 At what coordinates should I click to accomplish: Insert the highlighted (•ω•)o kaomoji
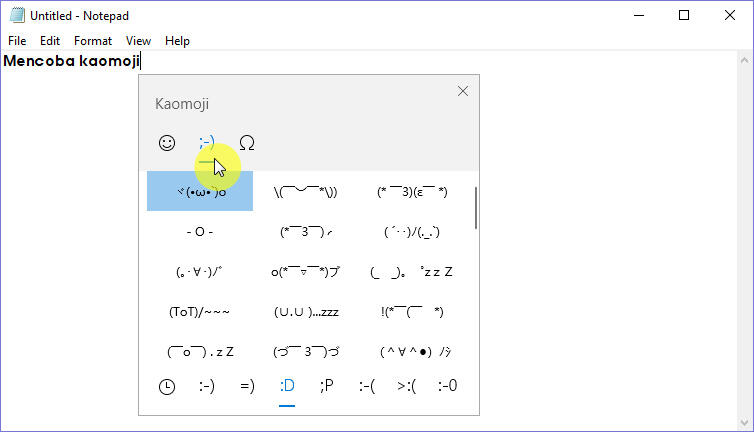point(200,191)
